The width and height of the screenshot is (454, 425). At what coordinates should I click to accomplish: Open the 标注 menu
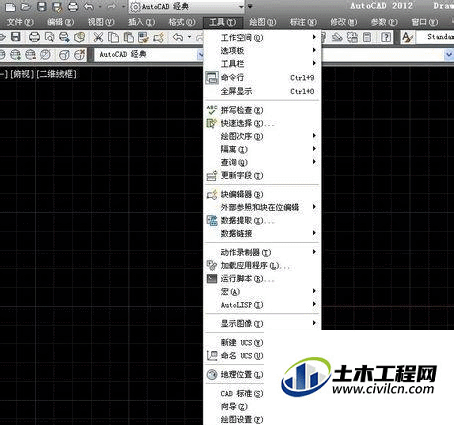pos(303,22)
